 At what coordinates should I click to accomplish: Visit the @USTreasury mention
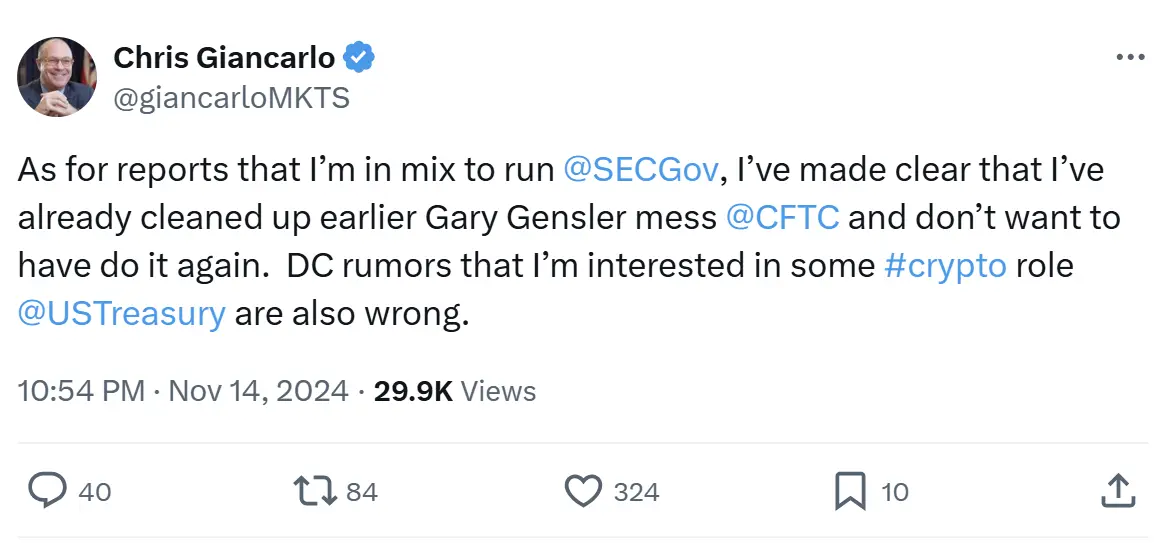[121, 314]
